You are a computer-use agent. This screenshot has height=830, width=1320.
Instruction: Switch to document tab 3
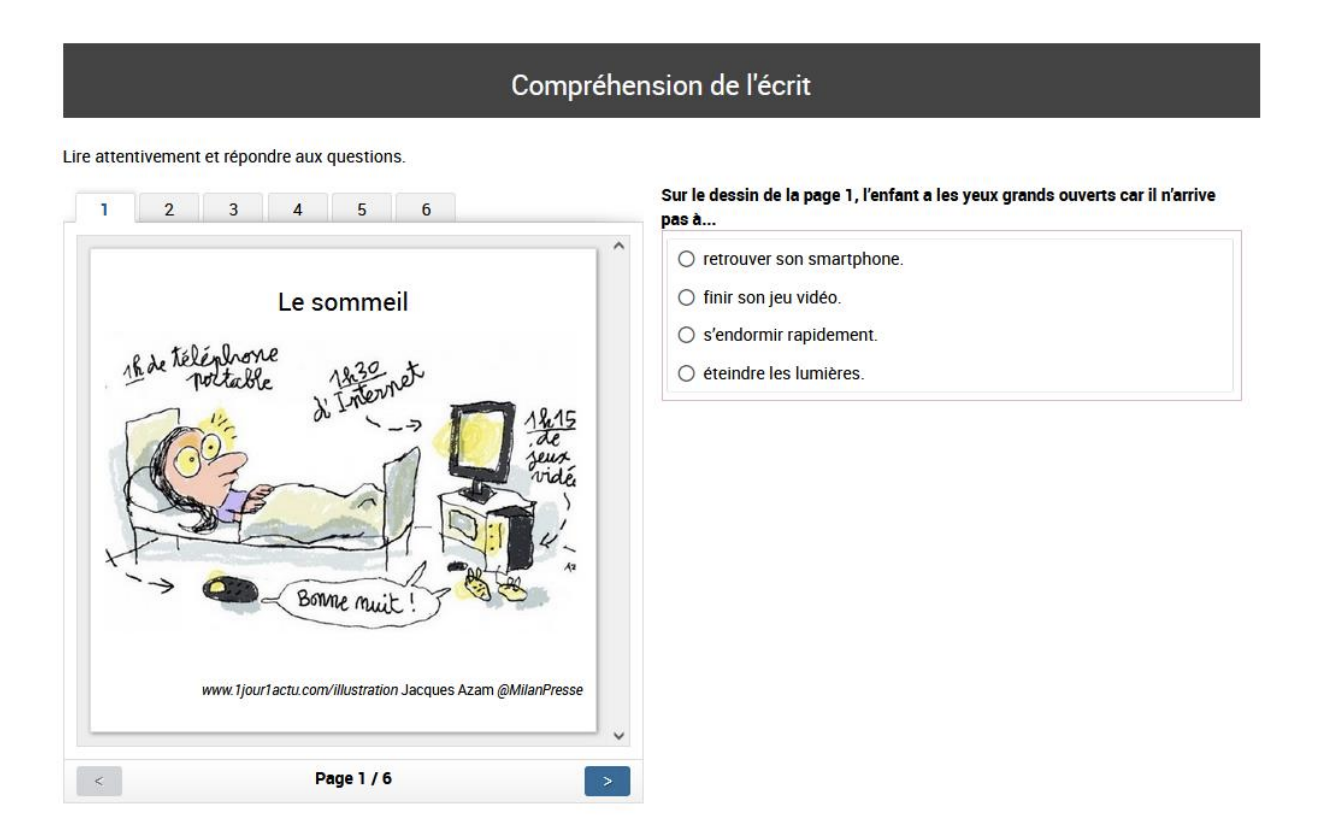(x=233, y=209)
